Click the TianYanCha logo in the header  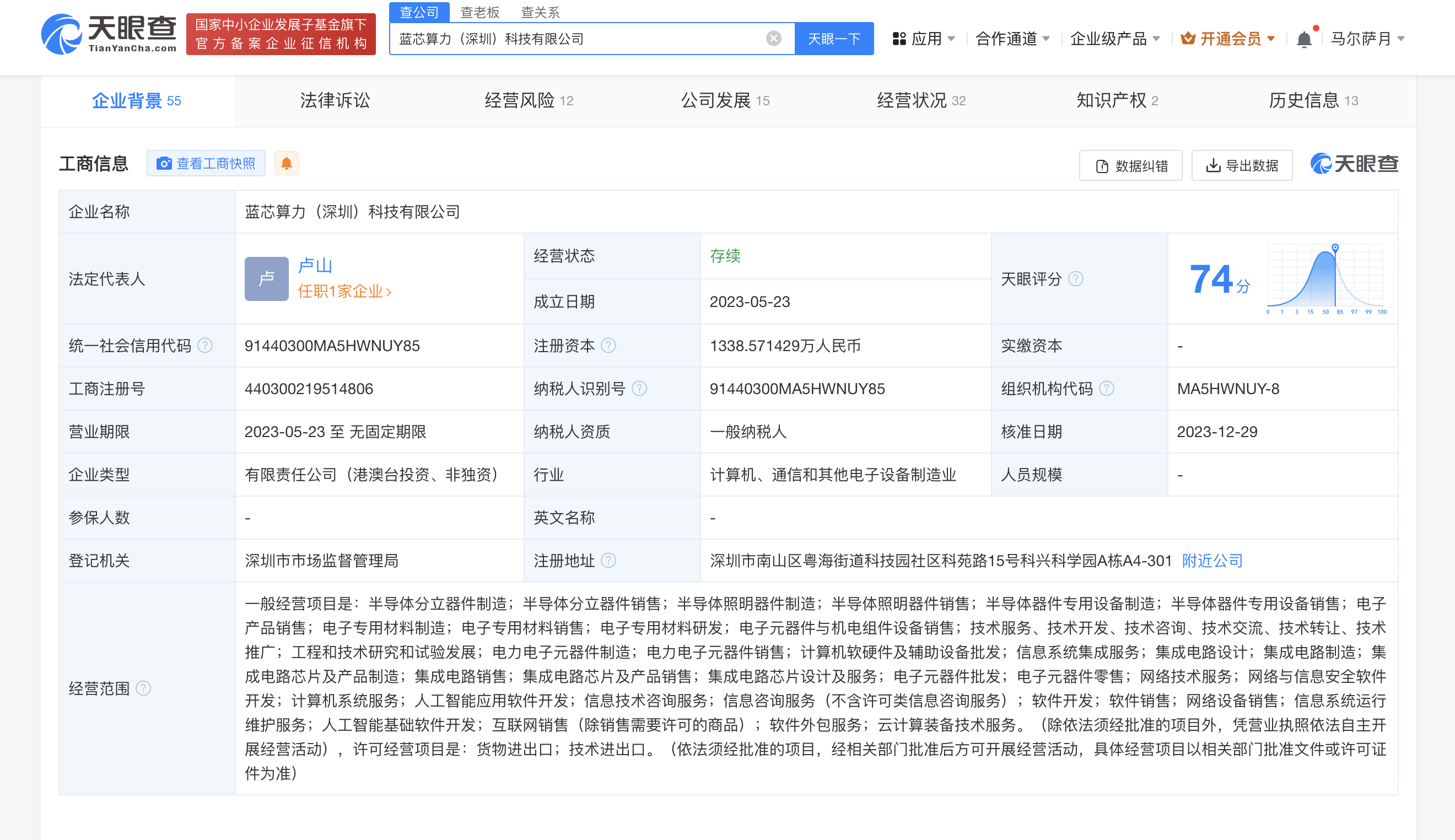(x=110, y=35)
